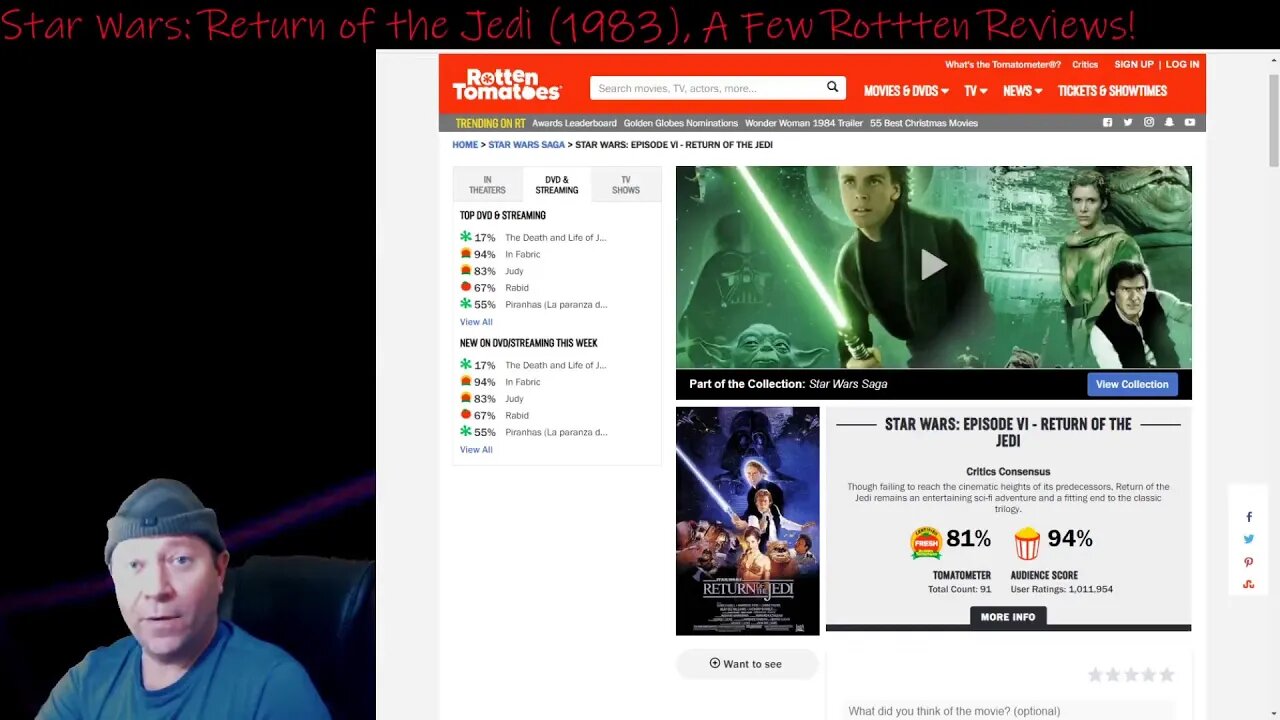Screen dimensions: 1280x720
Task: Open Awards Leaderboard trending link
Action: point(574,123)
